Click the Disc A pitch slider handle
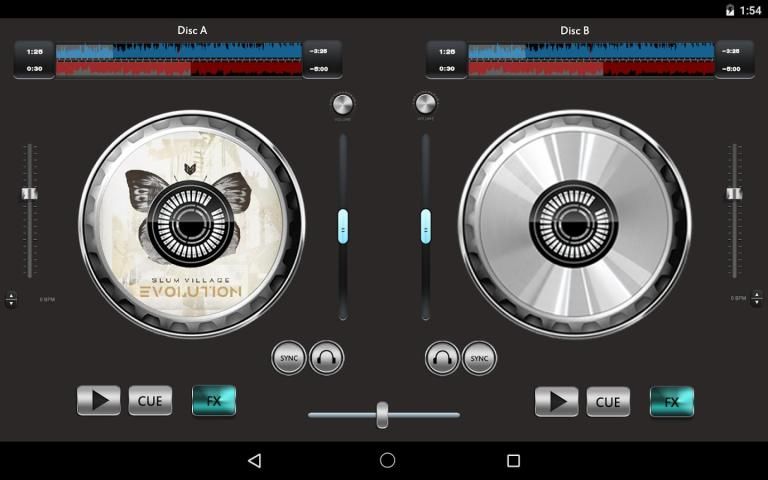The image size is (768, 480). (x=30, y=193)
